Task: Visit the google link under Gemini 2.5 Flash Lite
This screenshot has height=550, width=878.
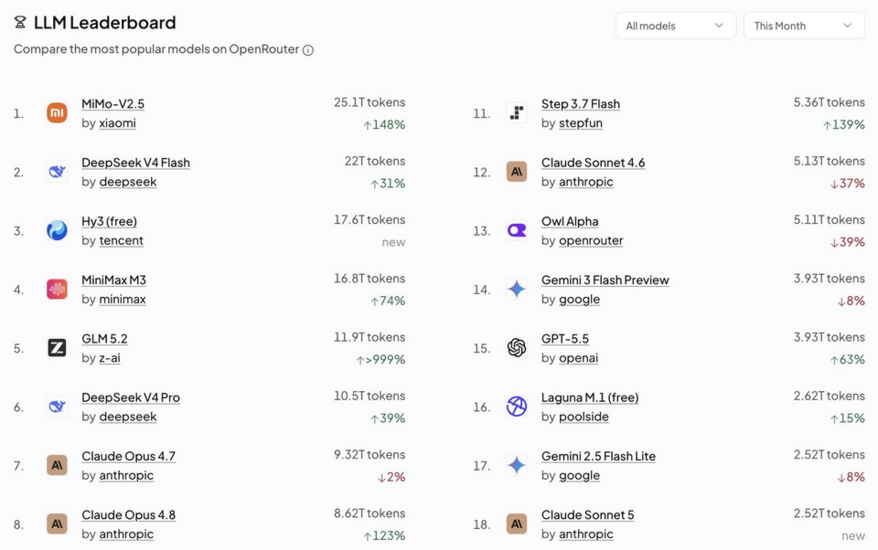Action: click(x=579, y=476)
